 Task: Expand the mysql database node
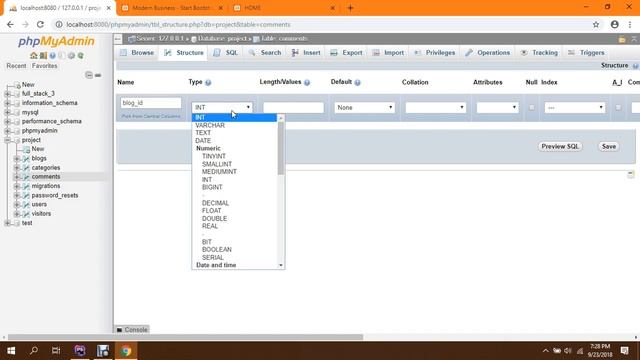[x=7, y=112]
